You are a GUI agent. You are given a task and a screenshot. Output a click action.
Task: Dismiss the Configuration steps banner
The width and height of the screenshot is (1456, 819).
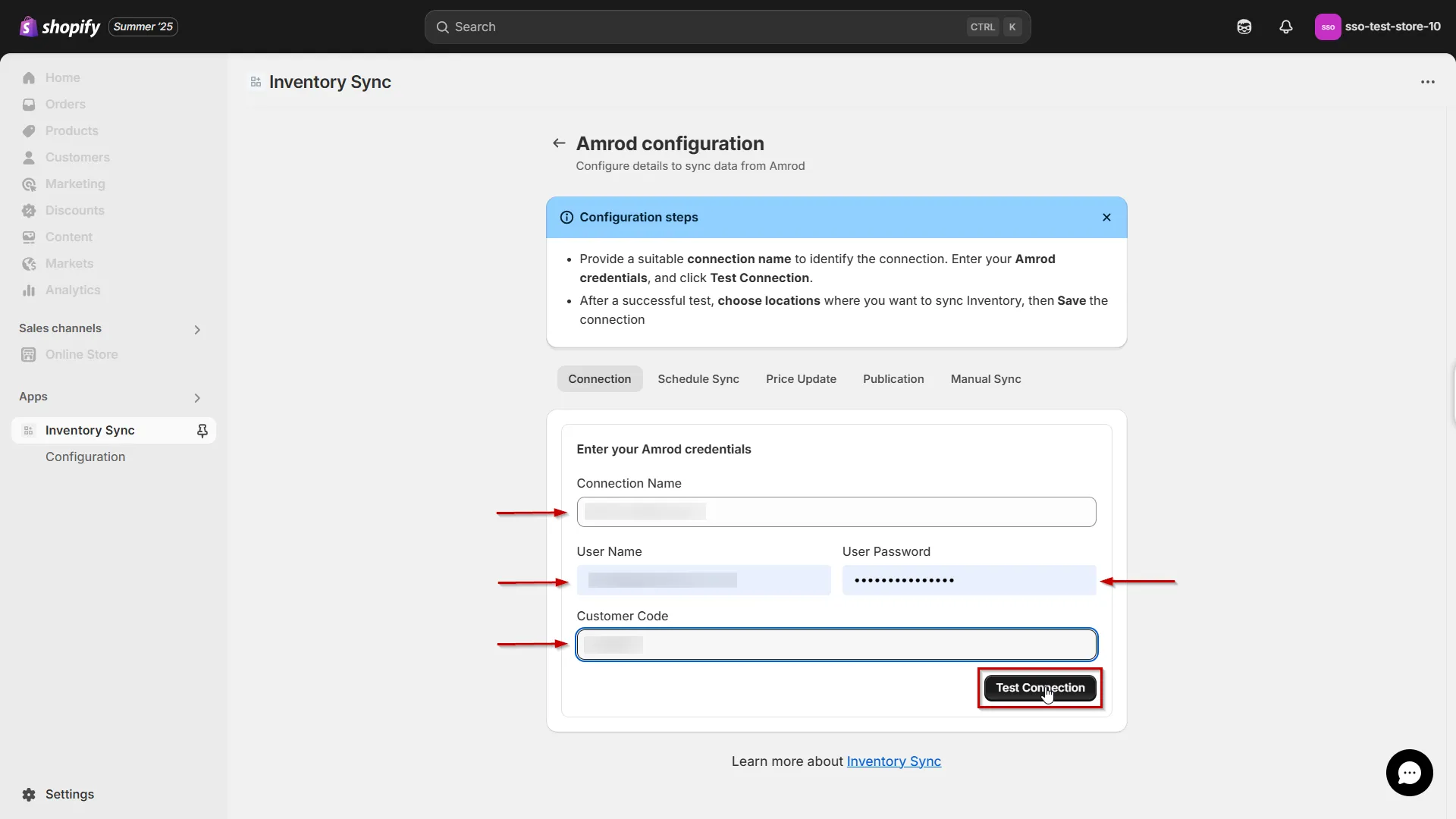(1106, 217)
